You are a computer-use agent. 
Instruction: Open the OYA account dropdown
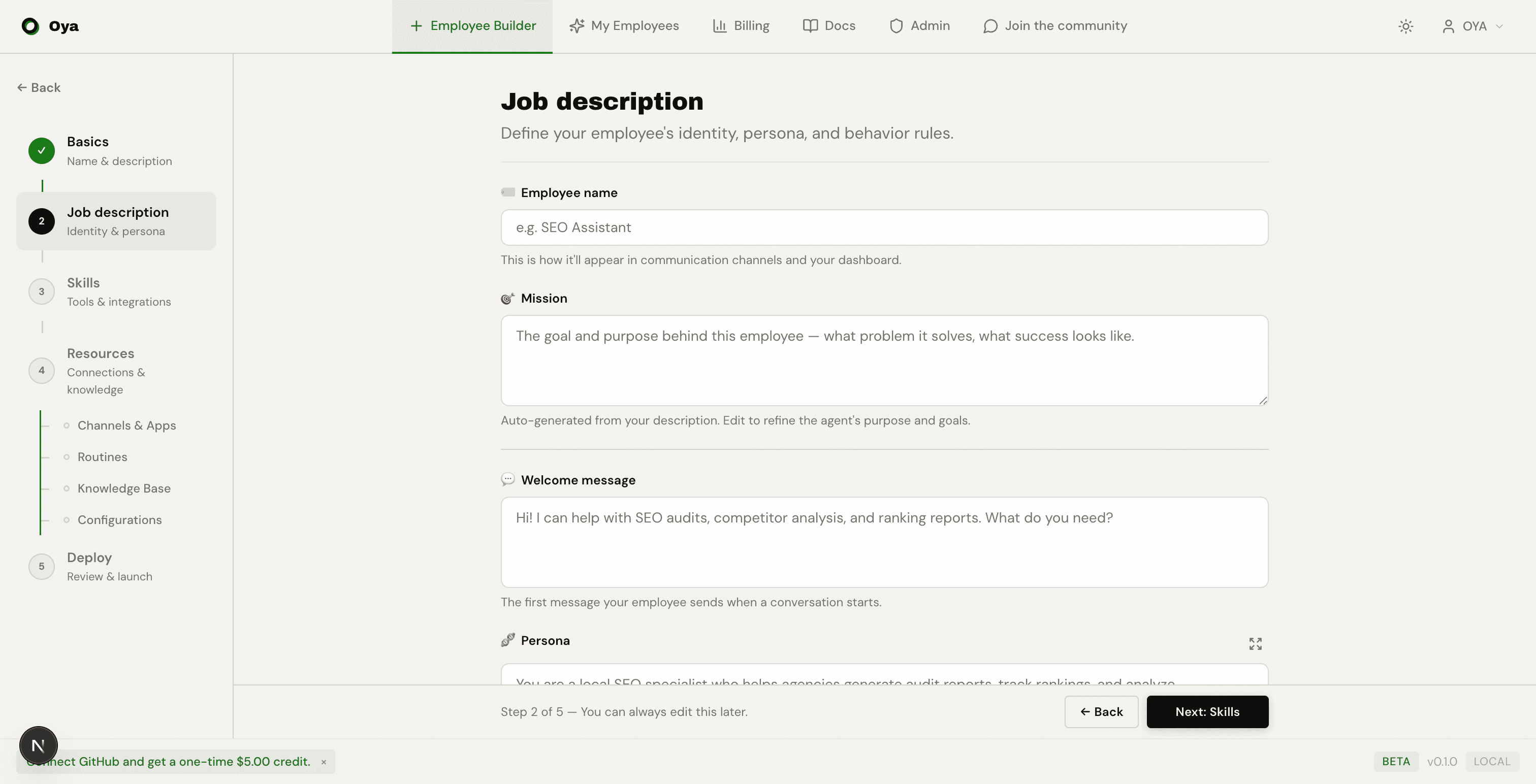click(x=1473, y=26)
